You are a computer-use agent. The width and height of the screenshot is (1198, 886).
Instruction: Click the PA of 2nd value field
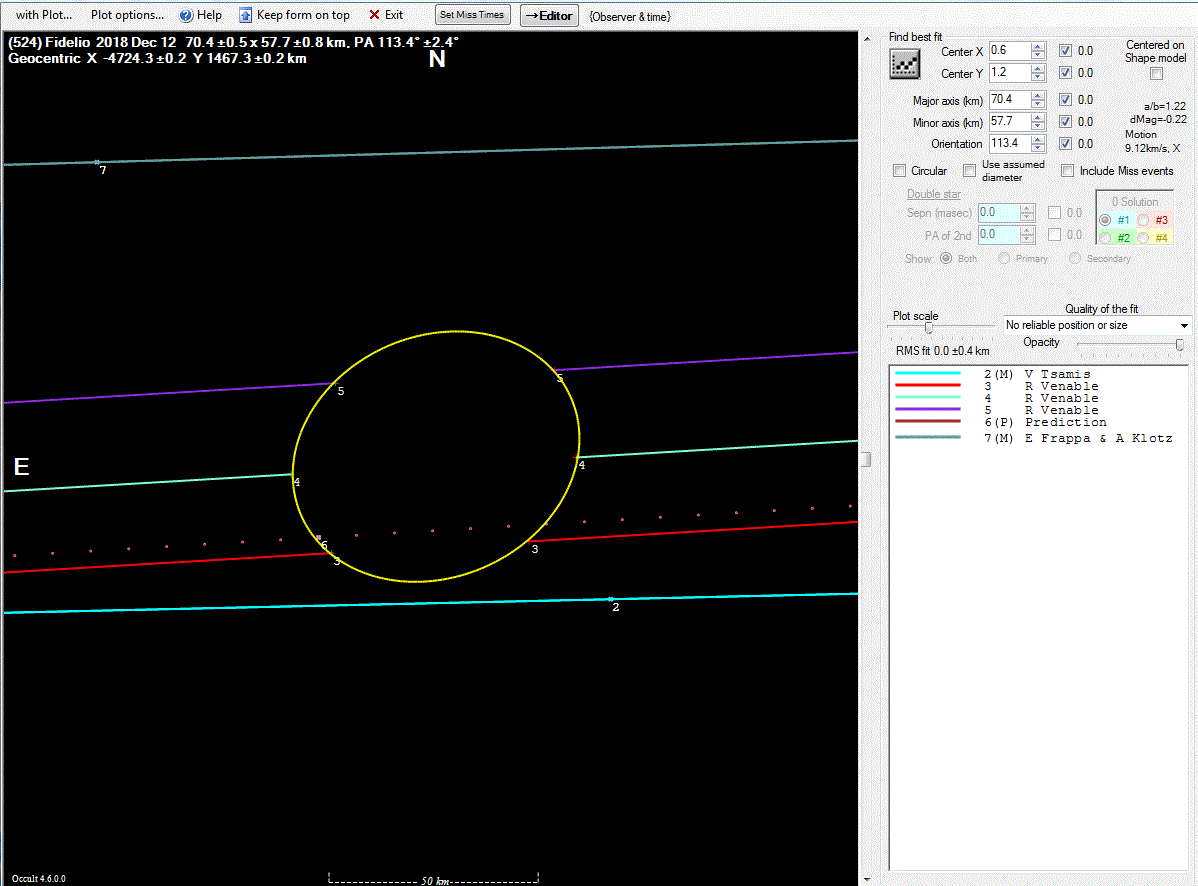999,234
